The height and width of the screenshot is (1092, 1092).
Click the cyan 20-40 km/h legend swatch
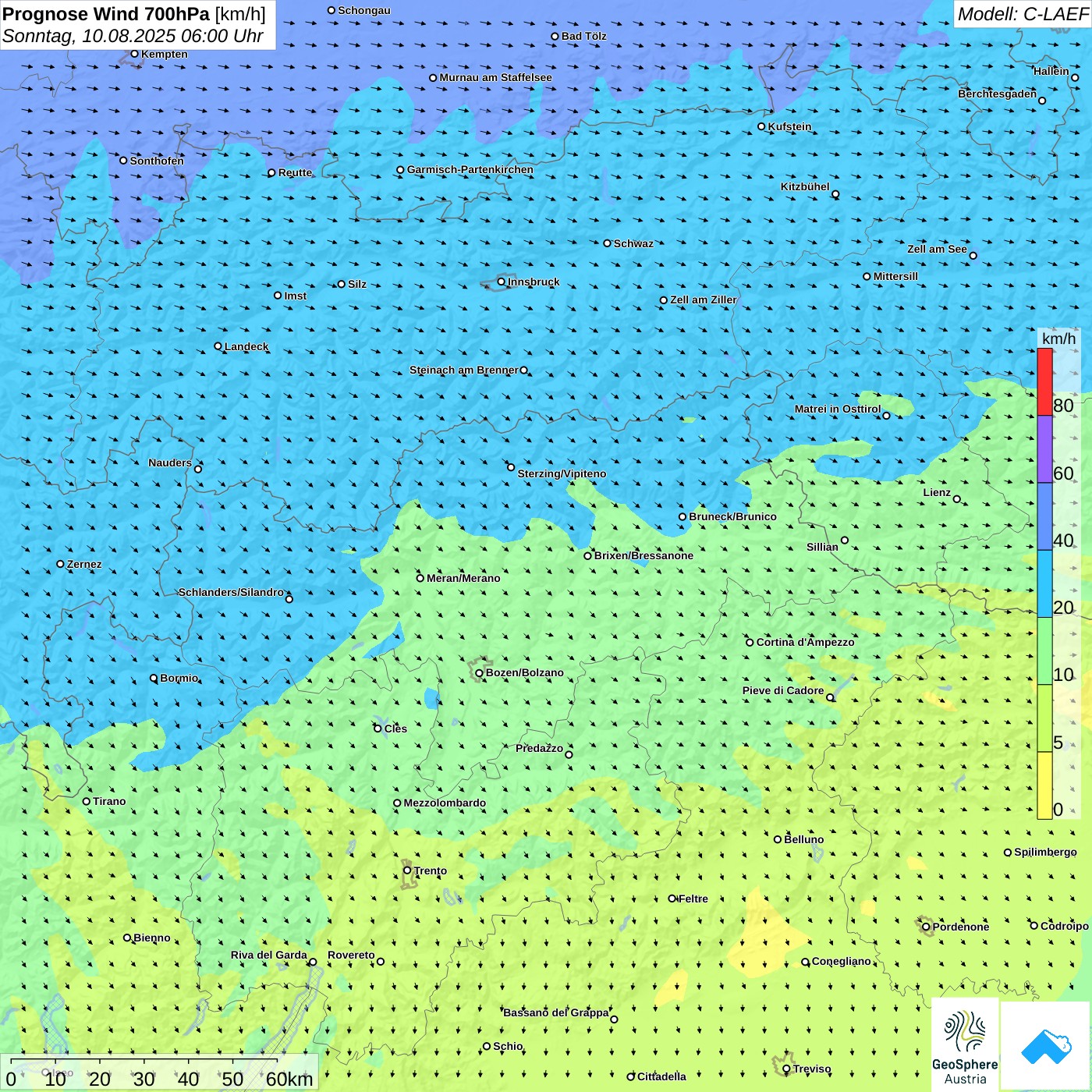point(1044,583)
